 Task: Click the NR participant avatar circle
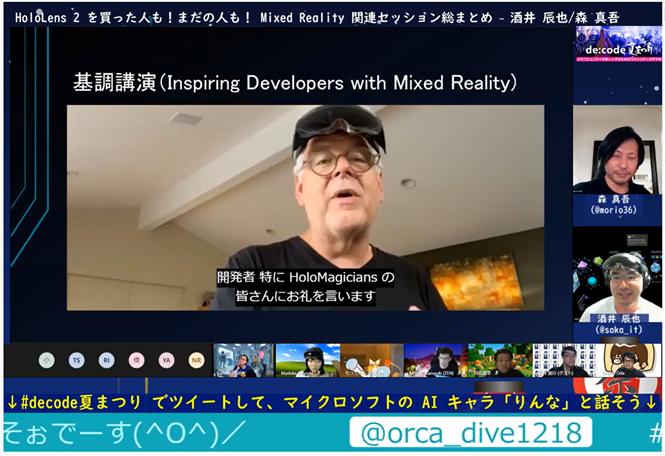196,361
